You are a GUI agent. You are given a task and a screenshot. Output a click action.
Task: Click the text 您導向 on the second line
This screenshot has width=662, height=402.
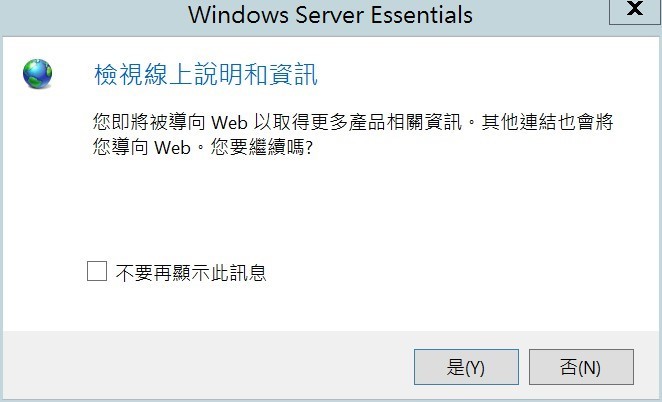(115, 146)
